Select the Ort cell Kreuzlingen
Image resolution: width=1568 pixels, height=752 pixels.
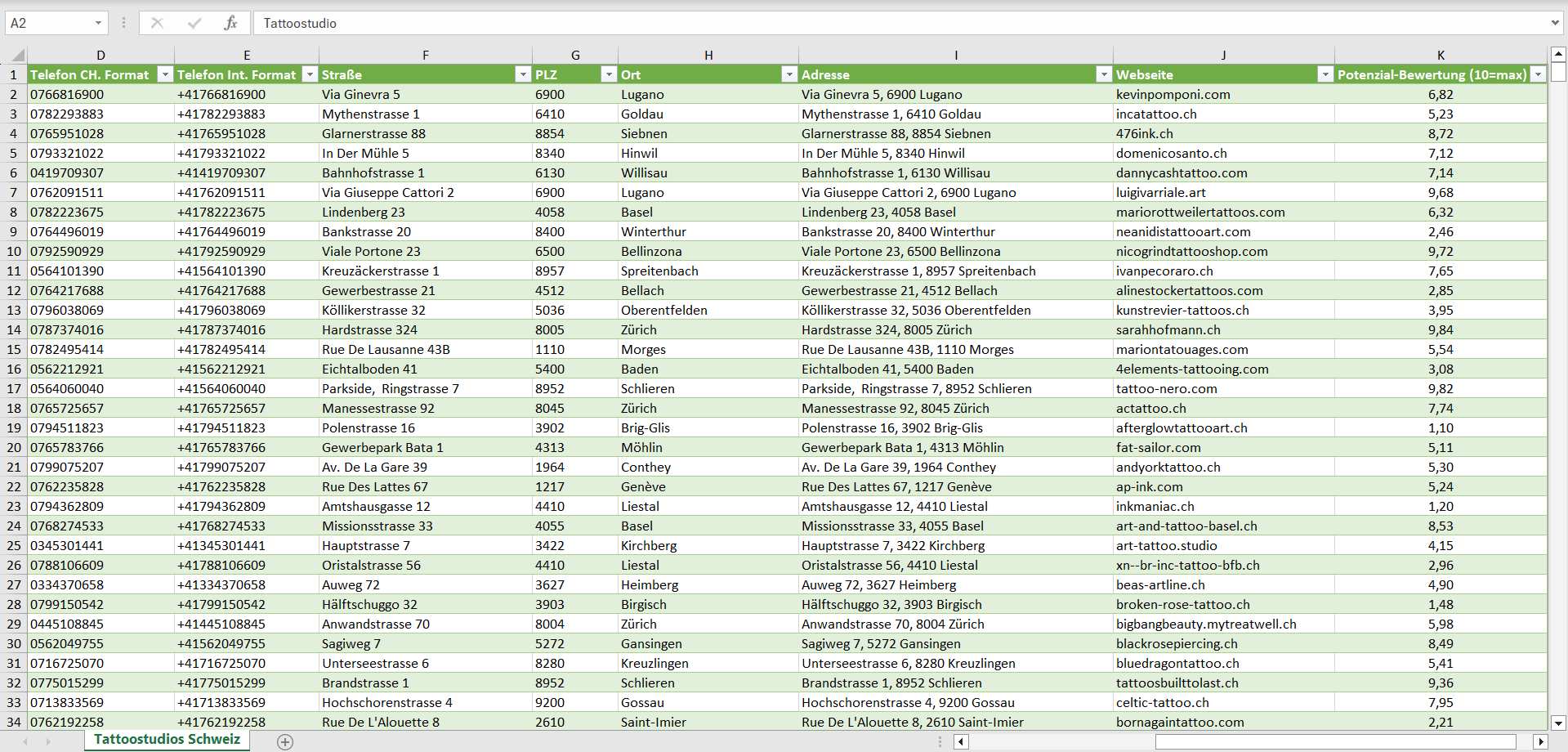pos(708,663)
